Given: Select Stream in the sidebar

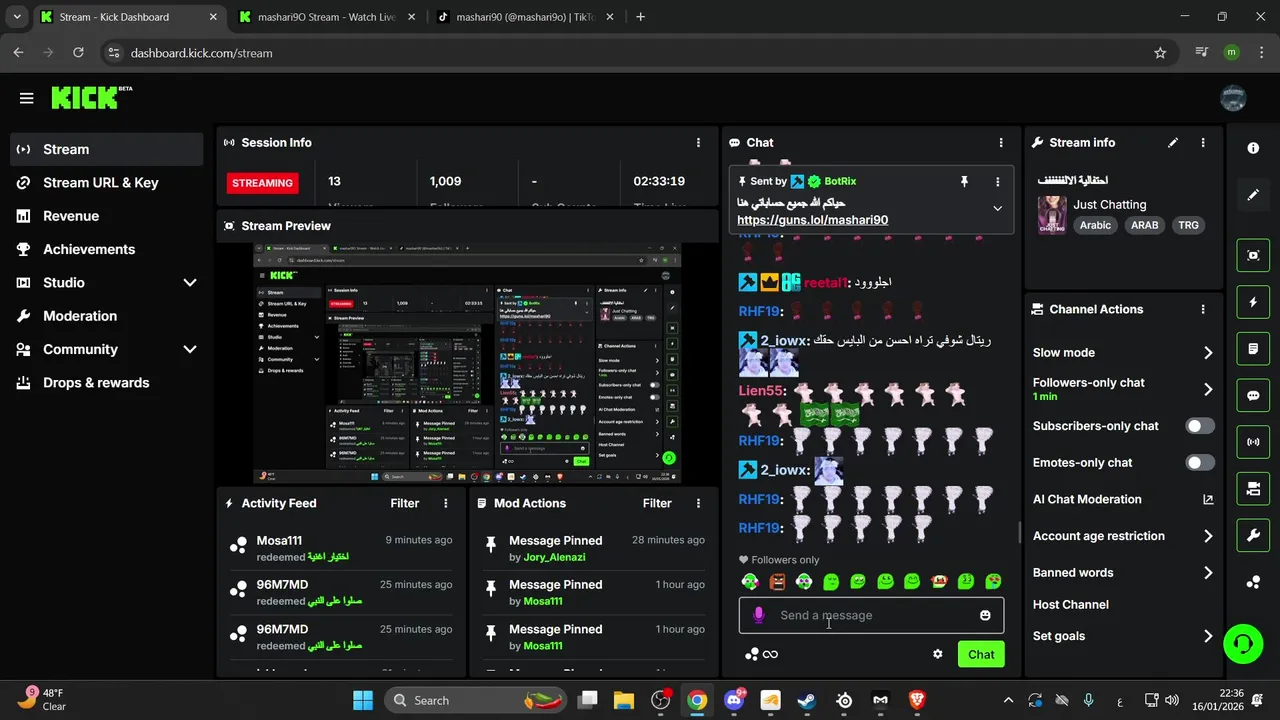Looking at the screenshot, I should pos(107,150).
